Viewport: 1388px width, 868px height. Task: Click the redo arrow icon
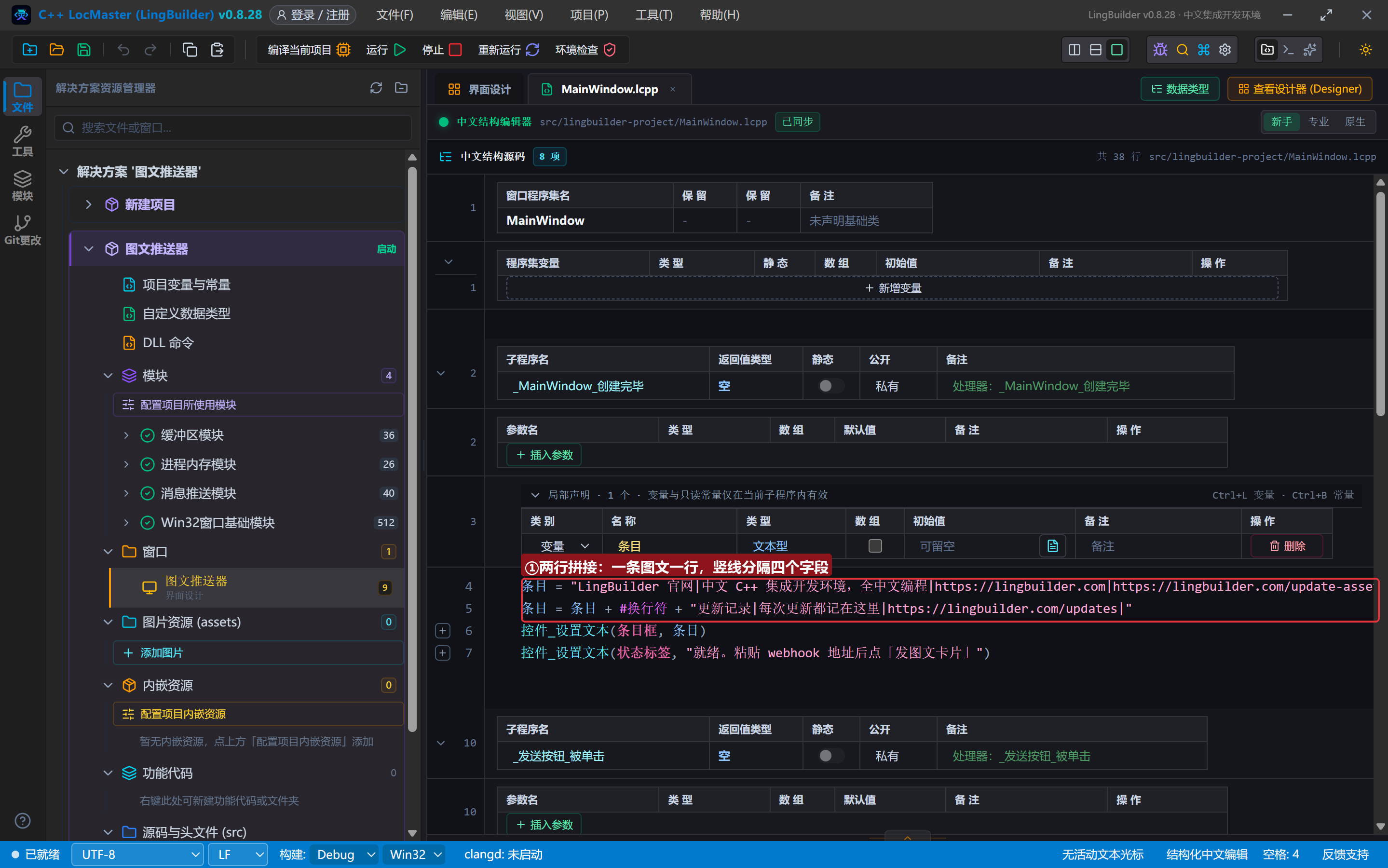point(150,50)
